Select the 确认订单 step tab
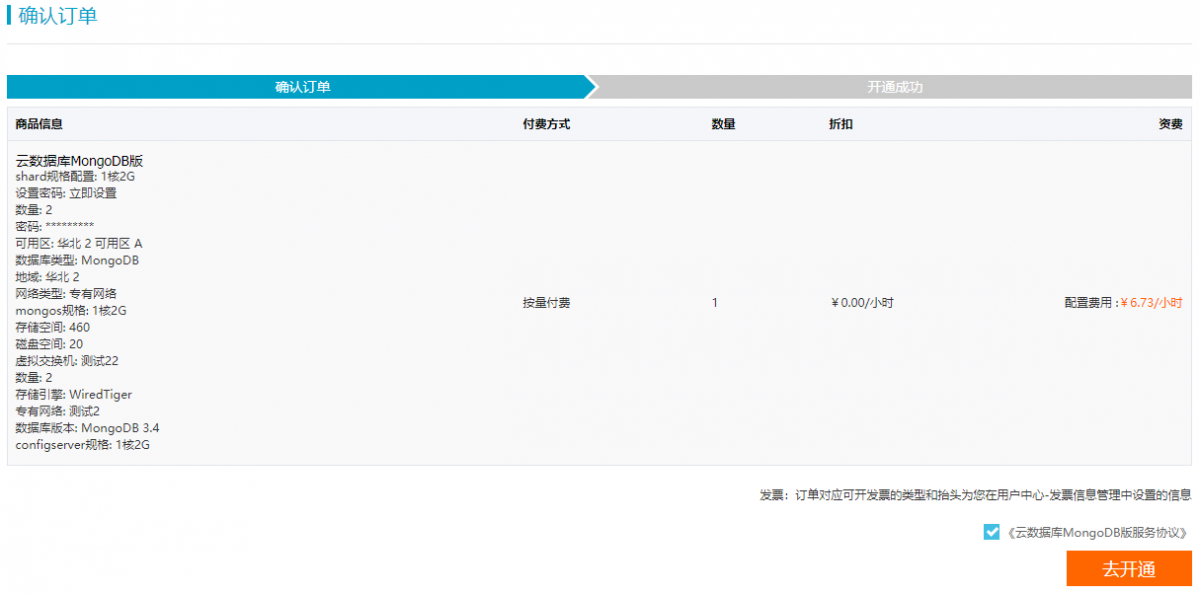The width and height of the screenshot is (1200, 595). point(302,87)
